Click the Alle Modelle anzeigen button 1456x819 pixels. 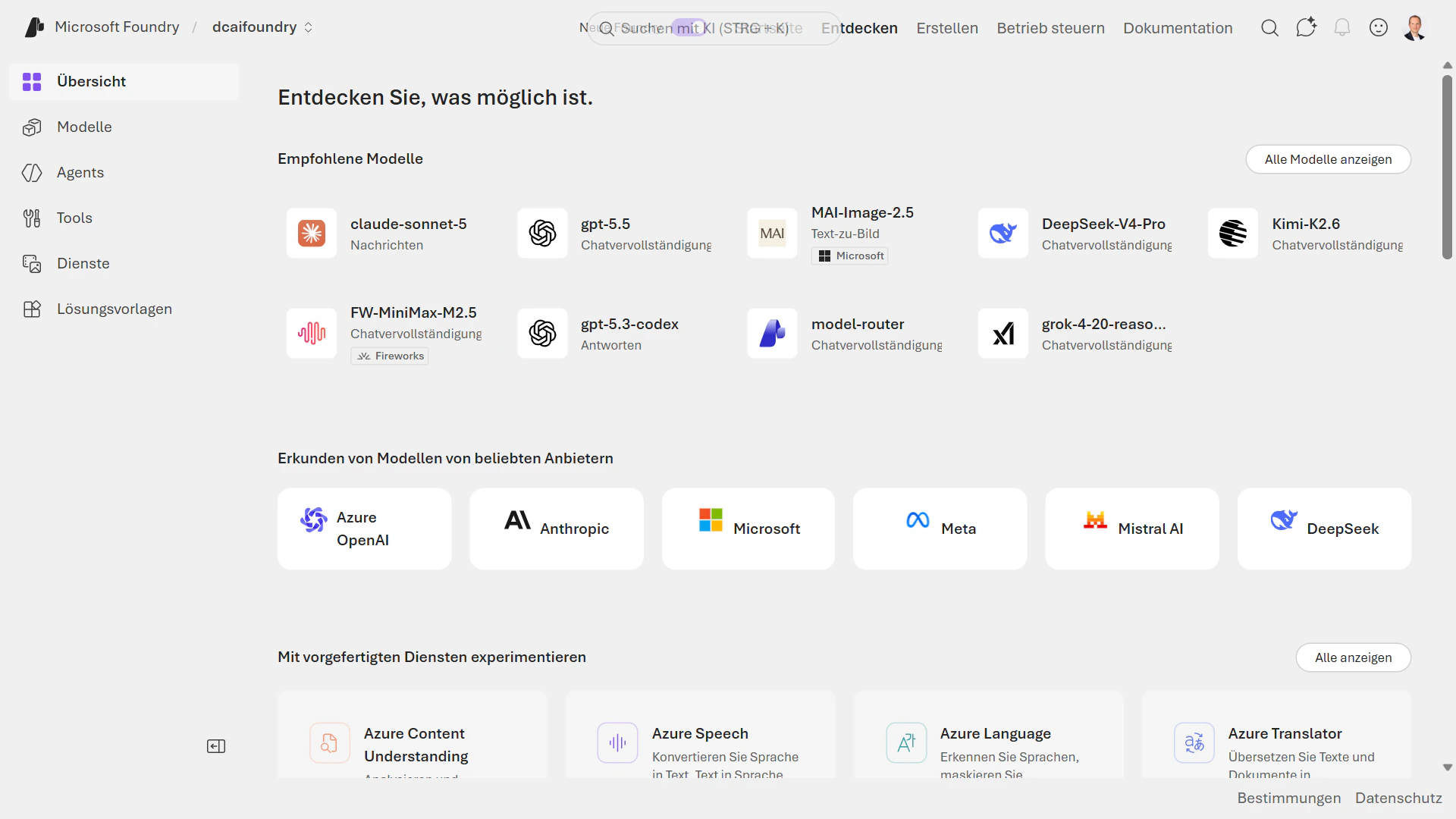pyautogui.click(x=1328, y=159)
